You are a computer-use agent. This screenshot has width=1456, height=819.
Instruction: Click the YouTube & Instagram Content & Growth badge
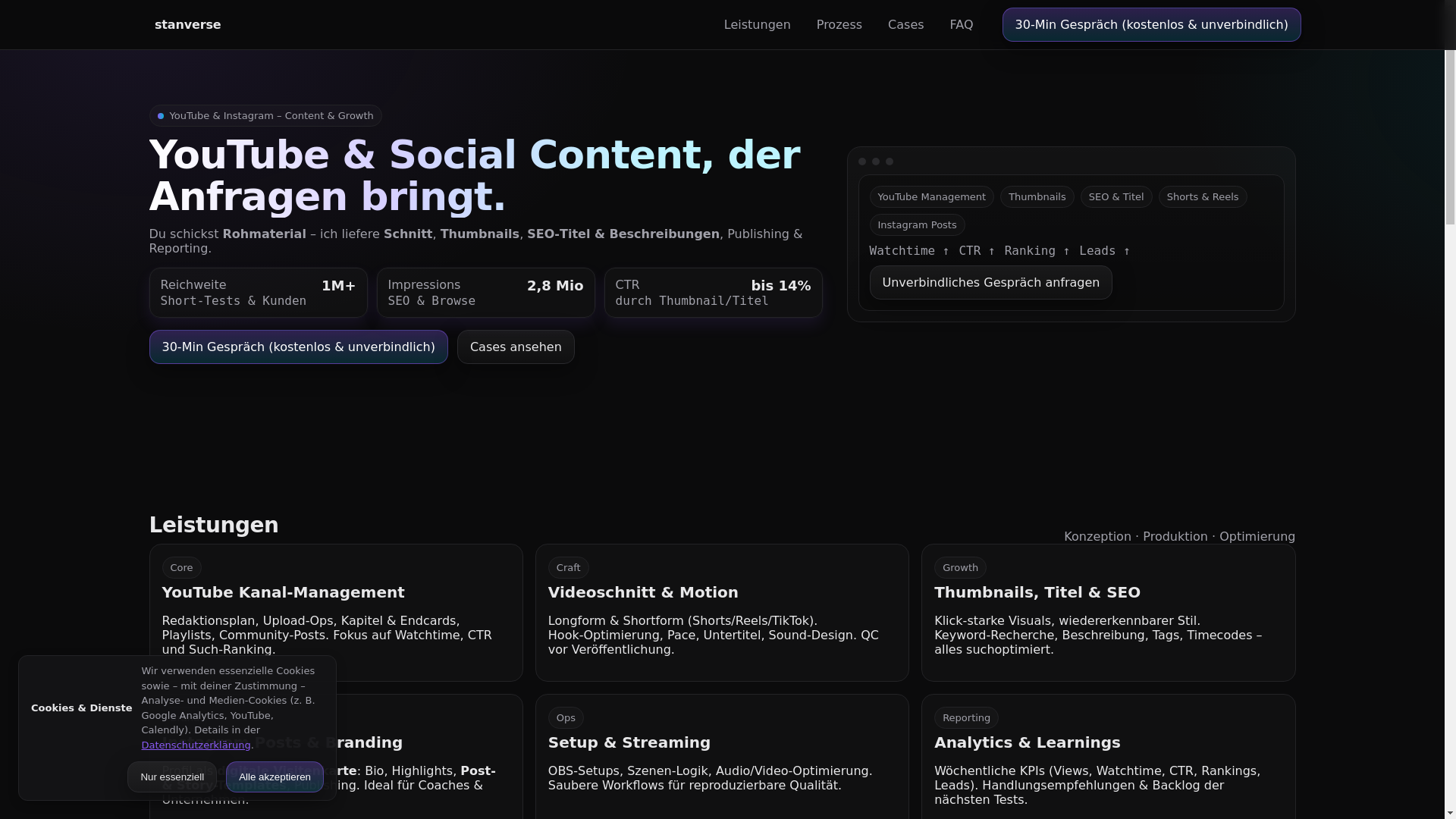[x=265, y=116]
